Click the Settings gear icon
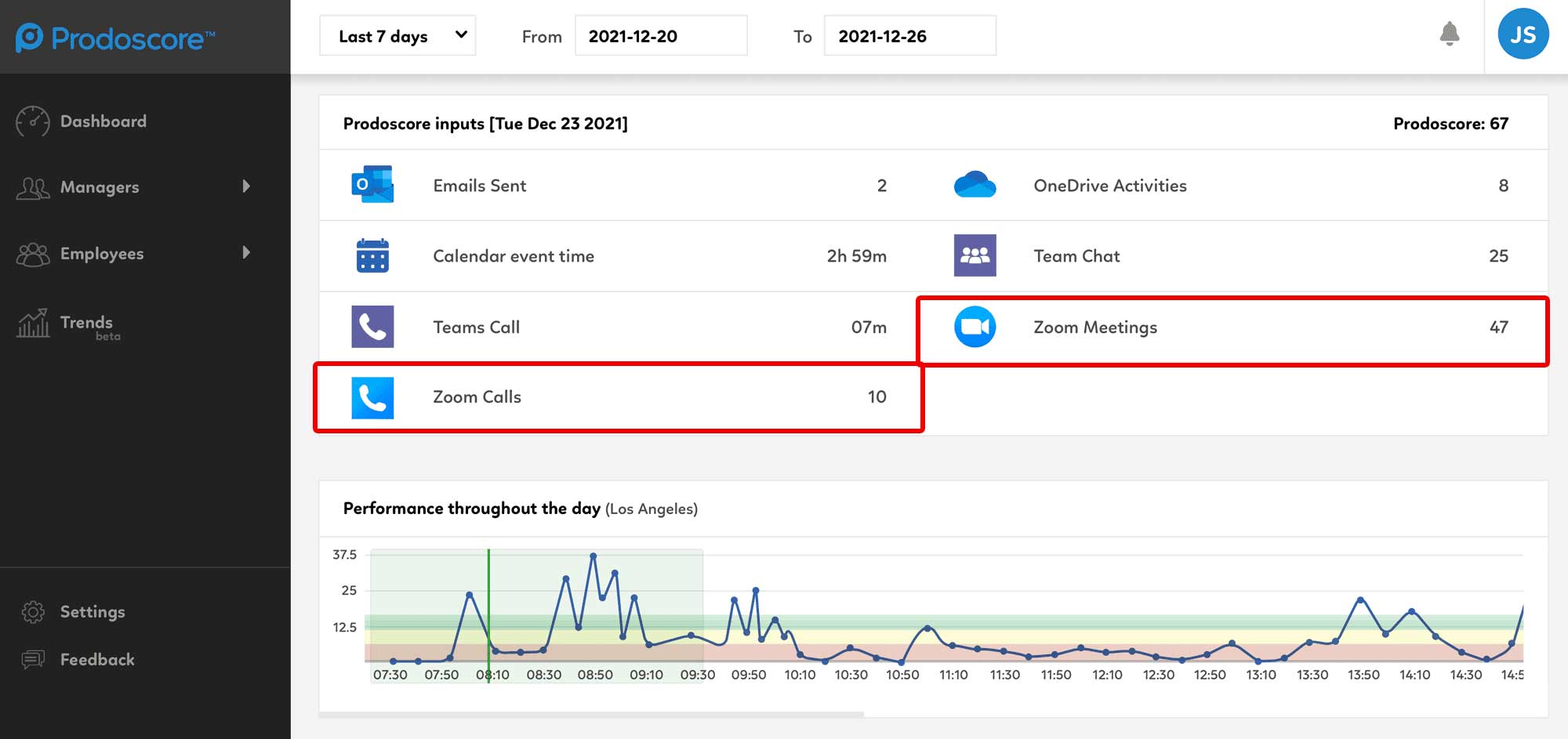 coord(33,612)
